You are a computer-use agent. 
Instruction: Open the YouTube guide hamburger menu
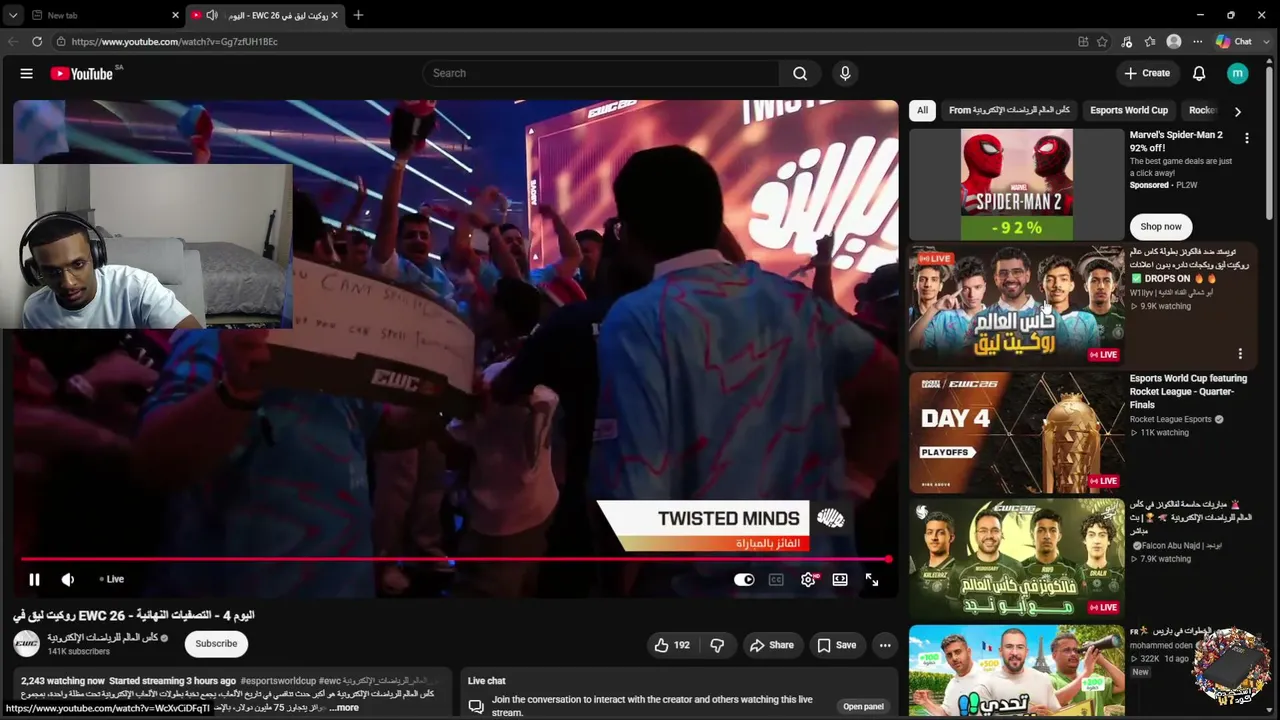click(27, 73)
